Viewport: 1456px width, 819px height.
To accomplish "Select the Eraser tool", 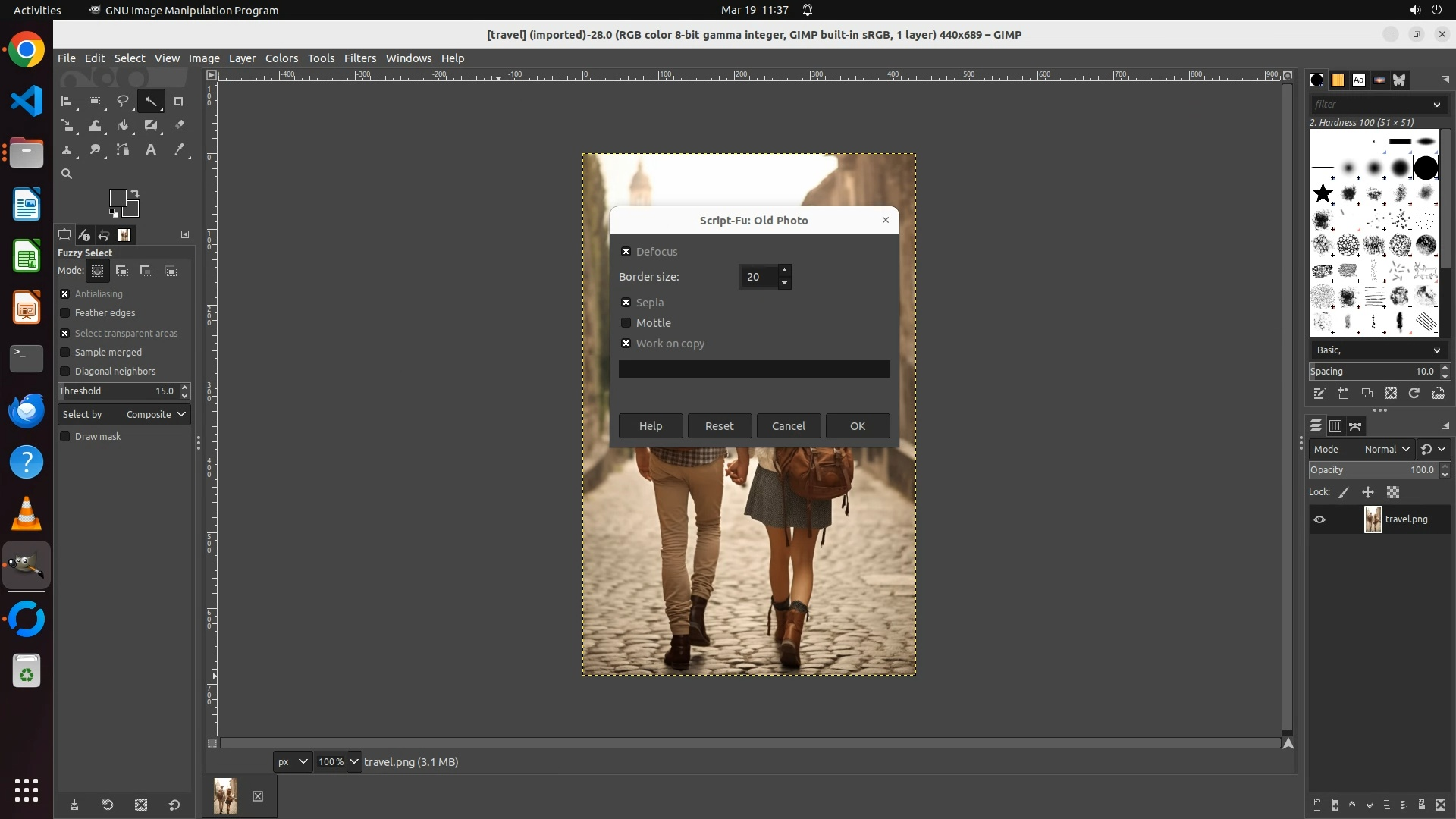I will [x=179, y=126].
